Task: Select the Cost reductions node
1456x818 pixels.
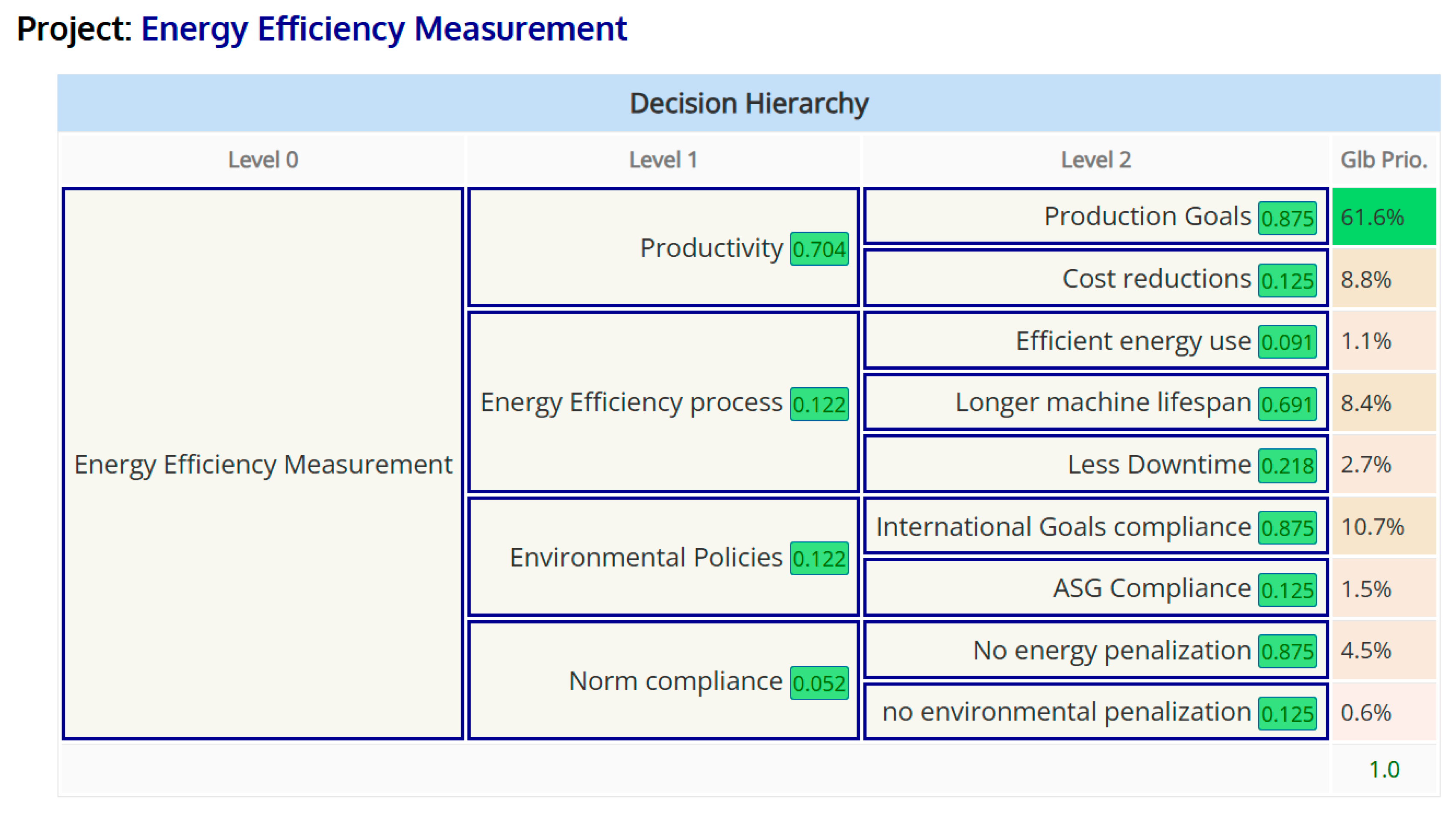Action: pyautogui.click(x=1156, y=279)
